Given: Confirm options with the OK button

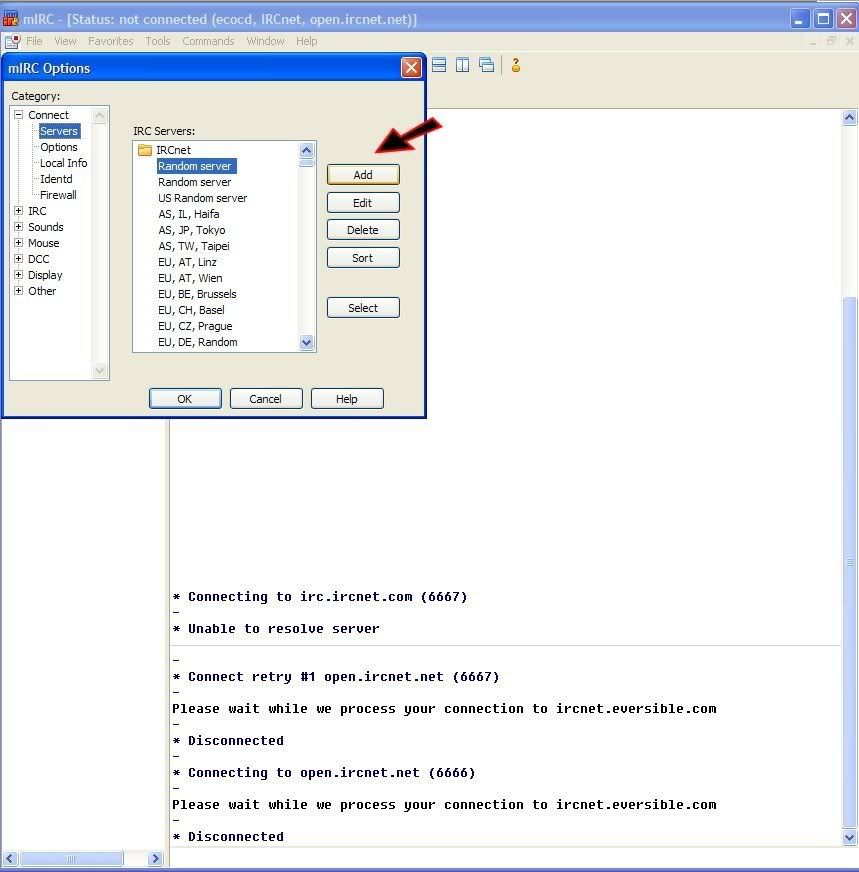Looking at the screenshot, I should (185, 399).
